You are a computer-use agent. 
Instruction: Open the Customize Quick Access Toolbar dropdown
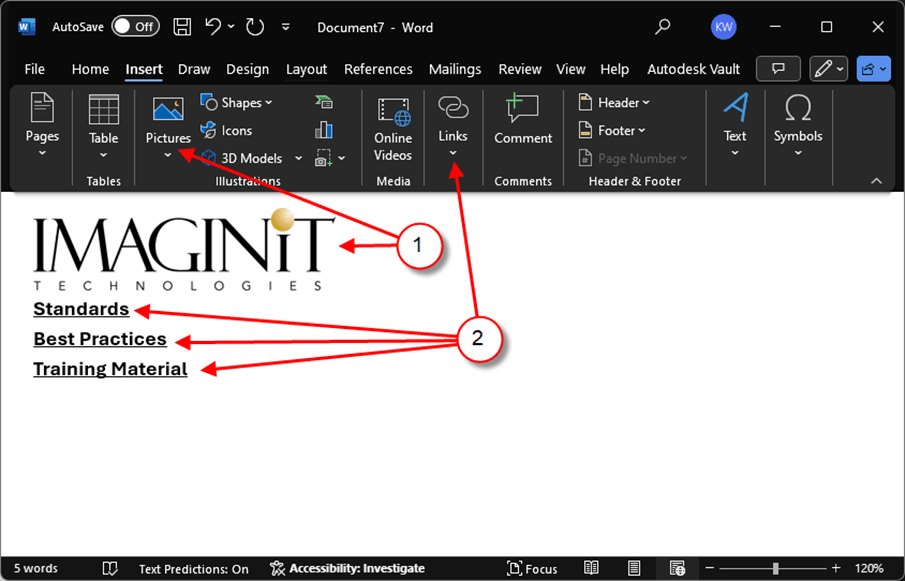click(286, 27)
